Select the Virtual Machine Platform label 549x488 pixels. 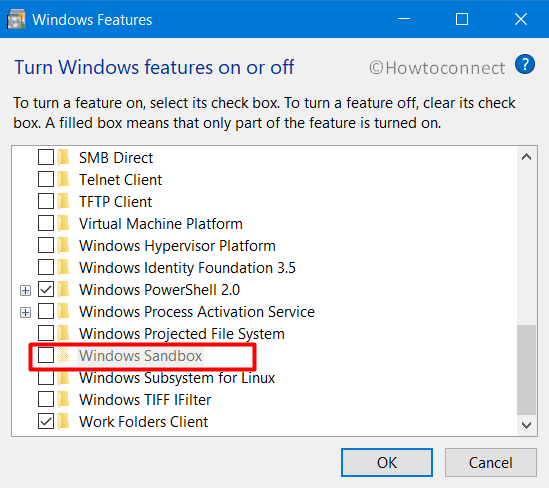click(x=161, y=224)
